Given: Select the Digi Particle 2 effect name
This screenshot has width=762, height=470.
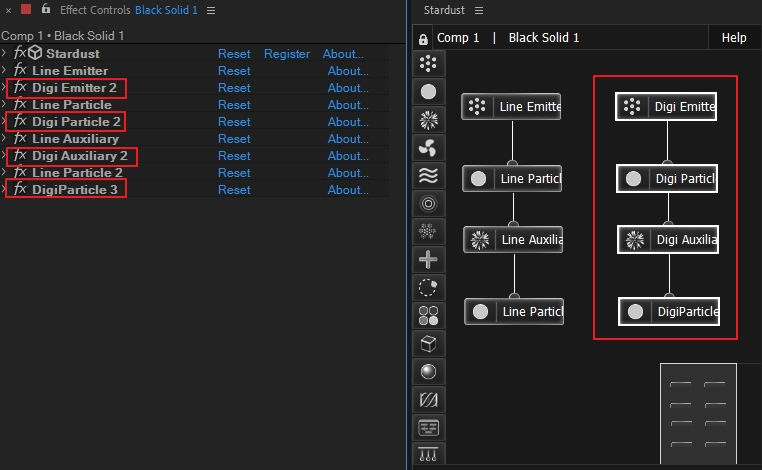Looking at the screenshot, I should pos(76,122).
